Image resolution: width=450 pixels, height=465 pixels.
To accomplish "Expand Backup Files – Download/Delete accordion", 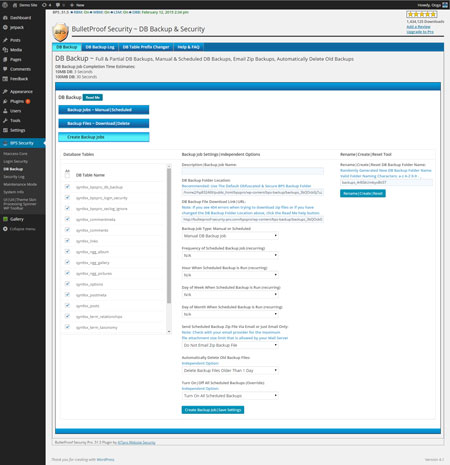I will [x=104, y=123].
